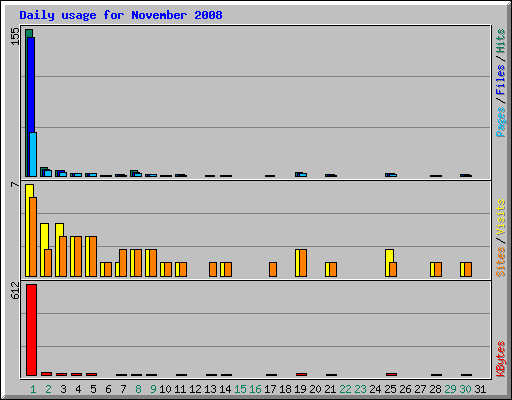Screen dimensions: 512x400
Task: Click the 'Daily usage for November 2008' title
Action: click(x=121, y=15)
